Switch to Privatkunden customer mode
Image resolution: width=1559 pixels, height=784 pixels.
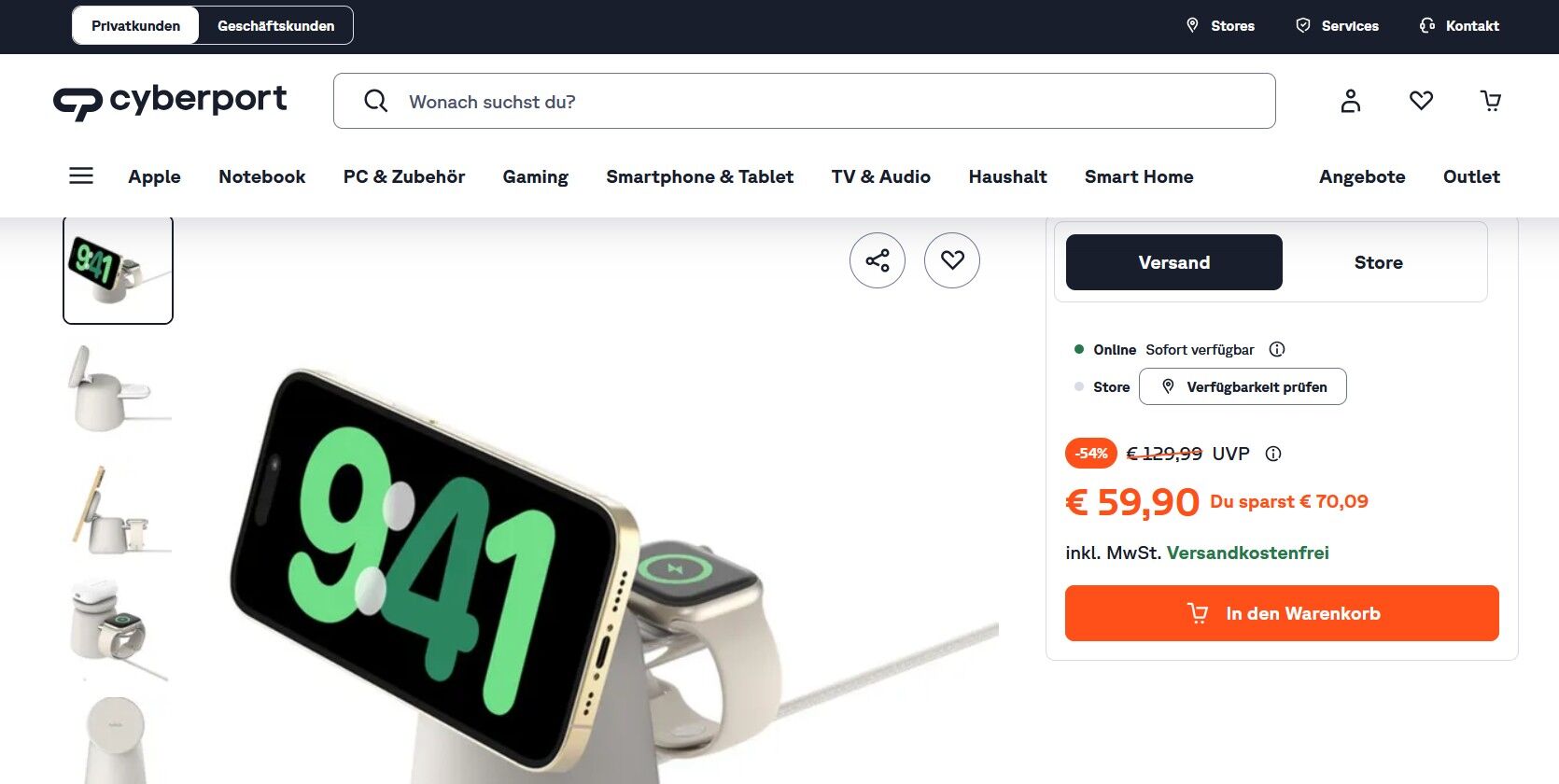click(x=135, y=26)
